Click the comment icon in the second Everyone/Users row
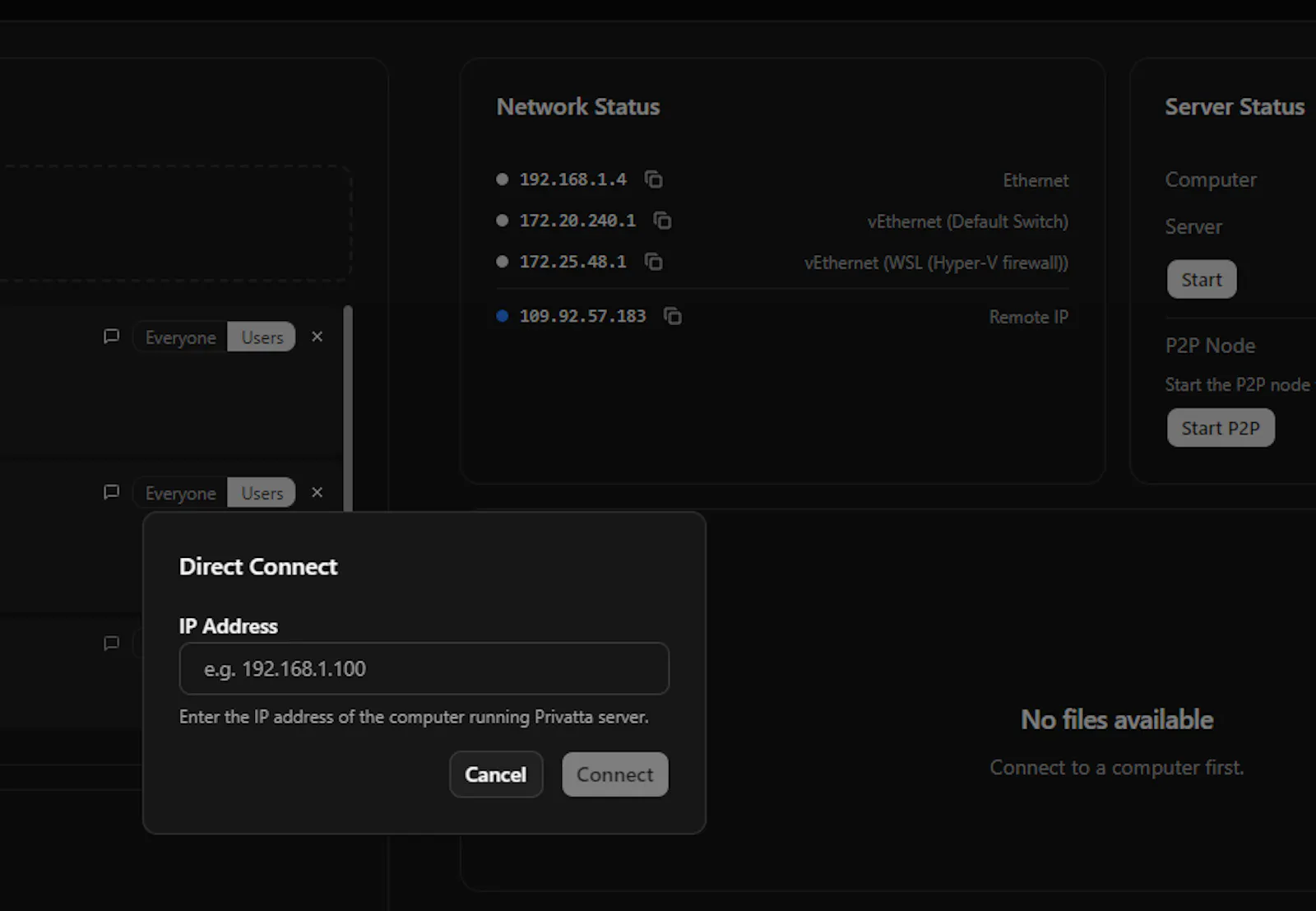 (x=111, y=492)
